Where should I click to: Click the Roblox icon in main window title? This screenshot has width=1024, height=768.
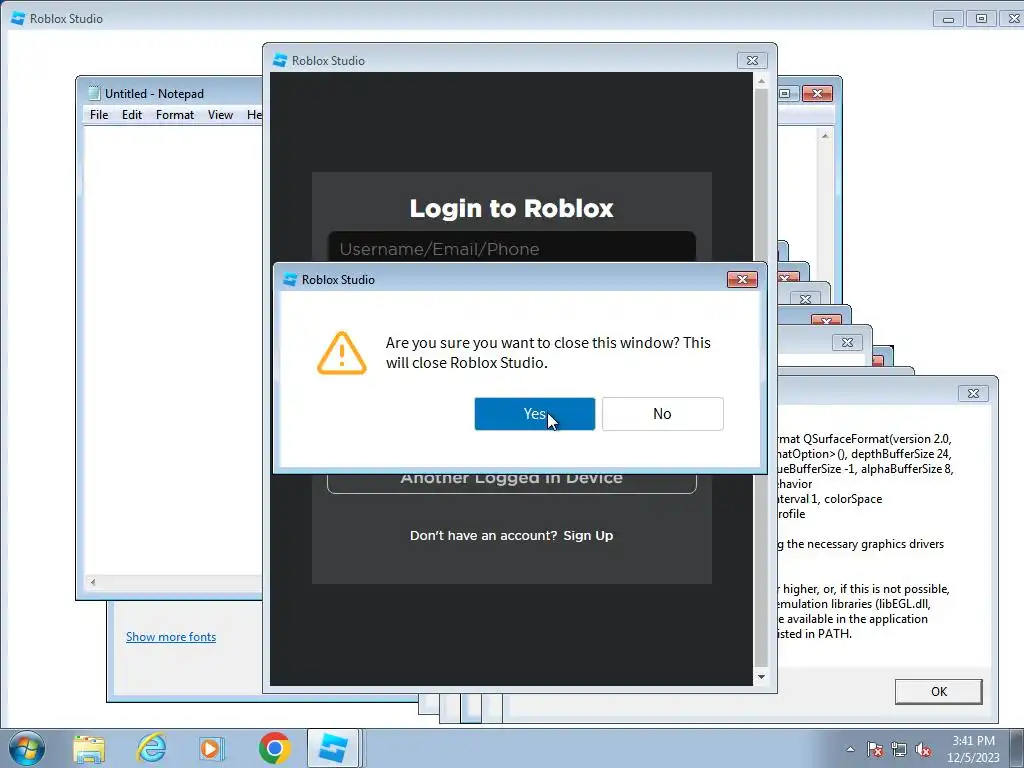[18, 18]
